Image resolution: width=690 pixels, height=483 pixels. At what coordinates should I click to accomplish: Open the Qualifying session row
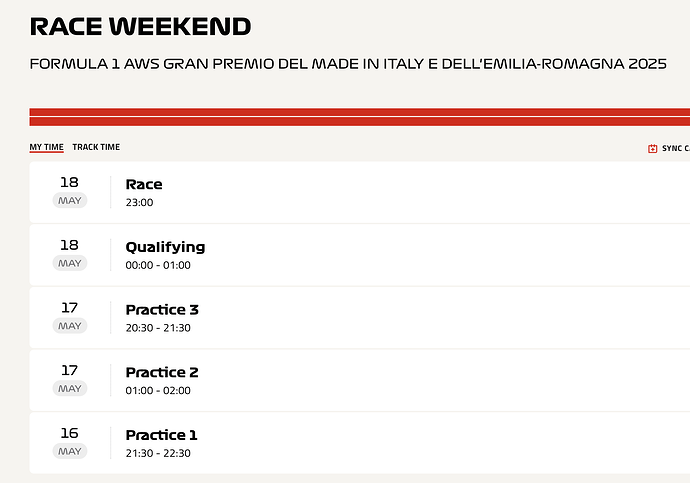tap(360, 255)
